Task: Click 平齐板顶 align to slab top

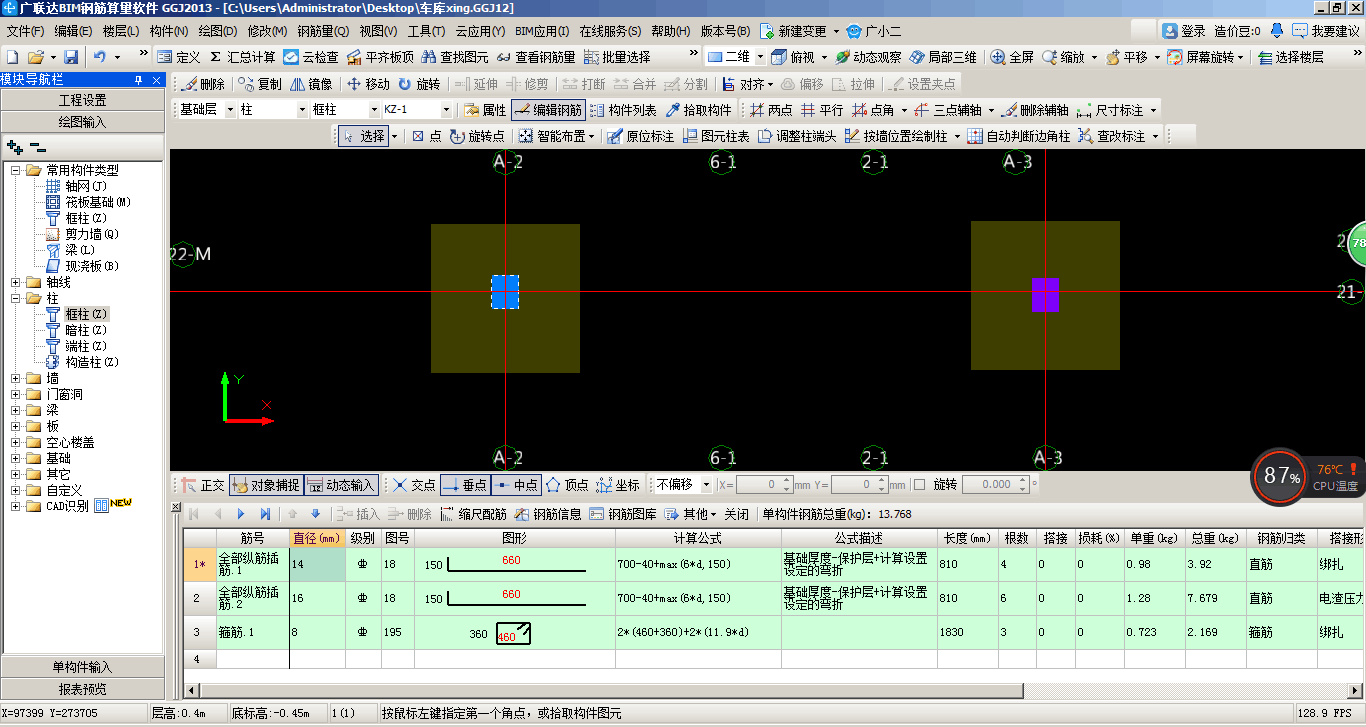Action: click(380, 57)
